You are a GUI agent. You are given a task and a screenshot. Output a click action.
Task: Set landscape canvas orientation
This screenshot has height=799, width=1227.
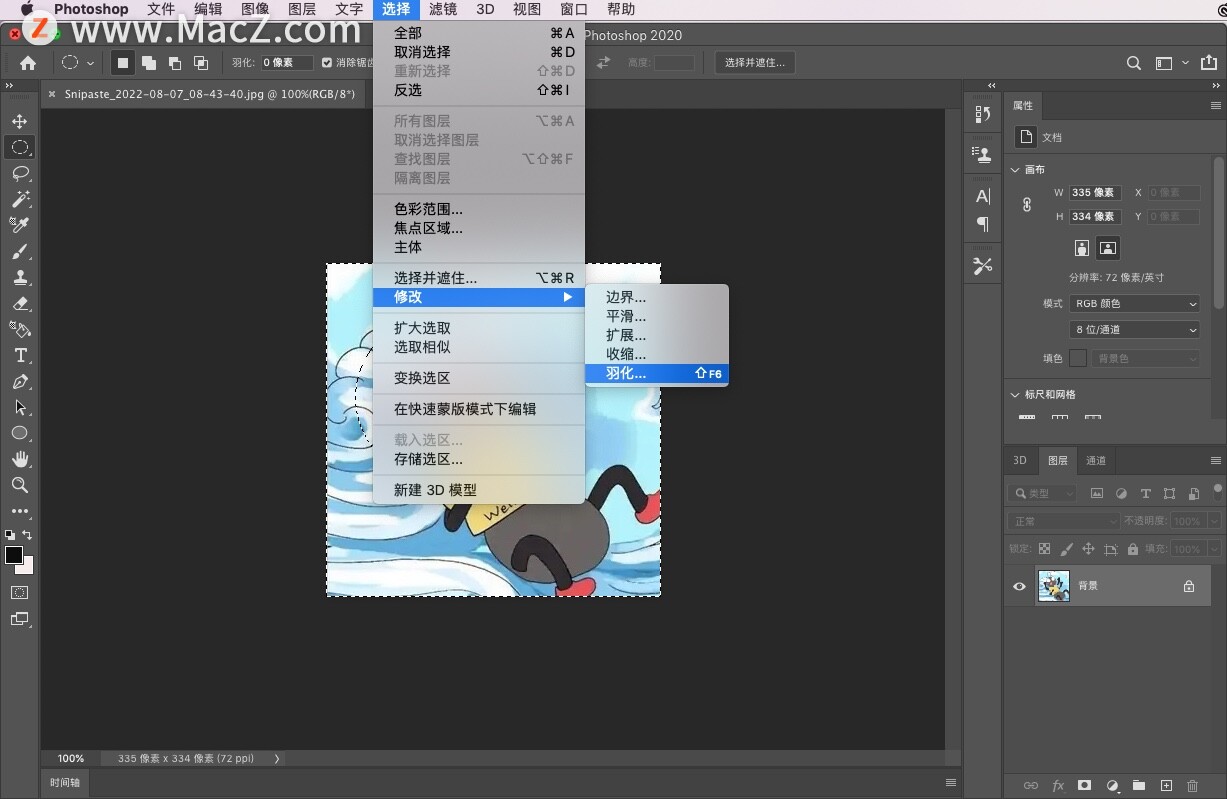tap(1108, 247)
